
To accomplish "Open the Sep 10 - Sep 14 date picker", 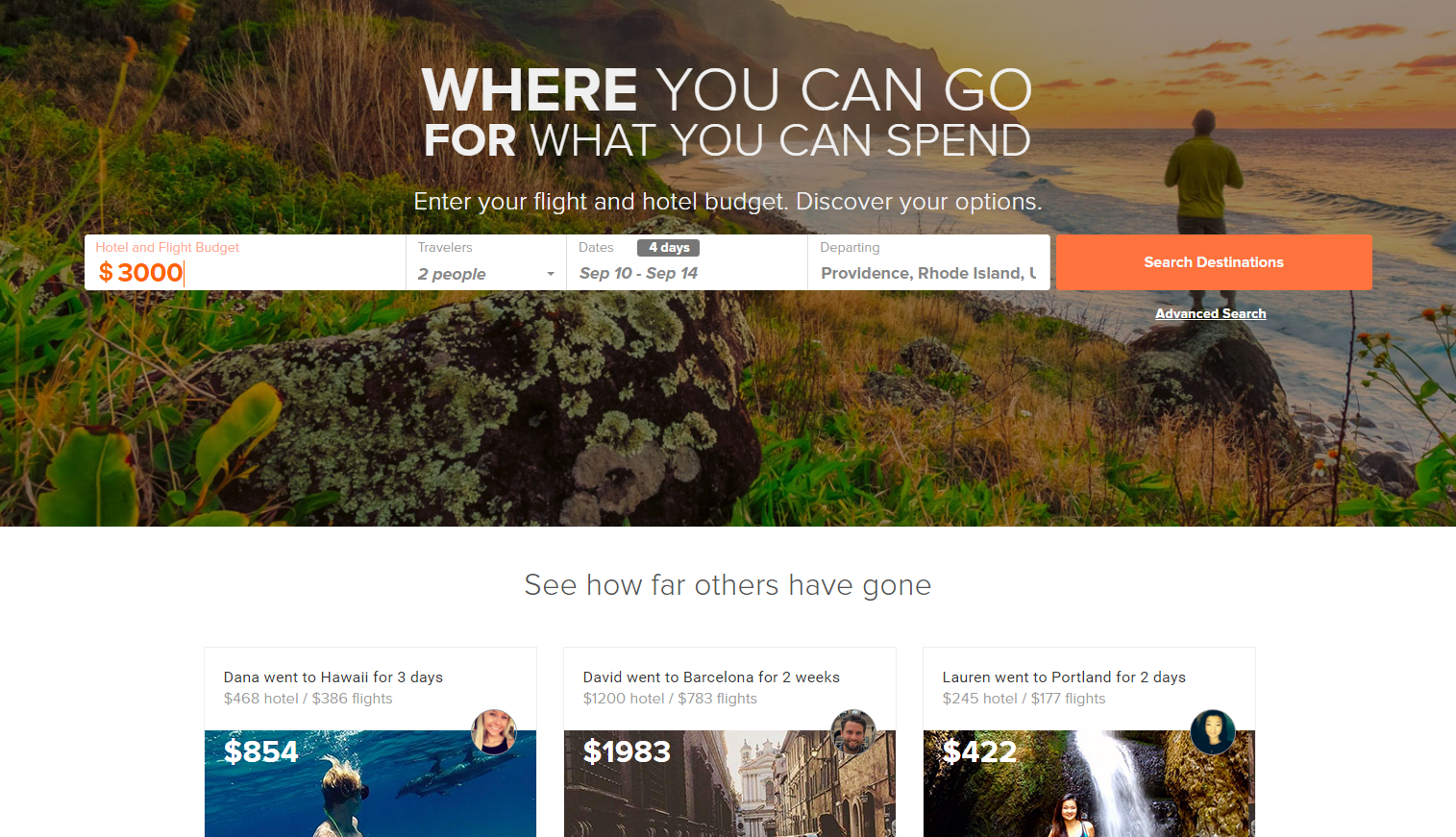I will 639,273.
